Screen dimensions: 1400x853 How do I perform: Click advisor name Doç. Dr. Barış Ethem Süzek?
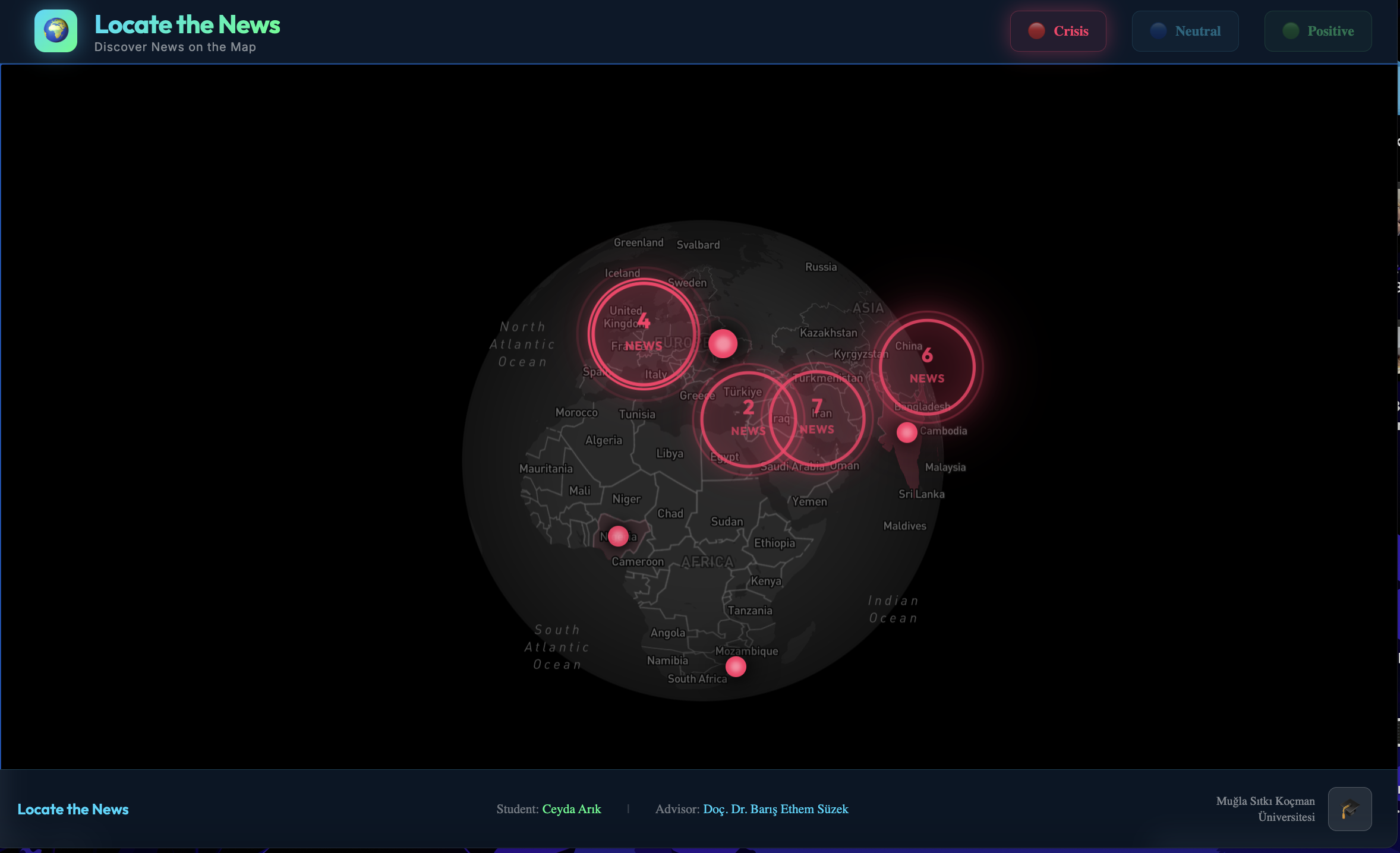pos(775,809)
